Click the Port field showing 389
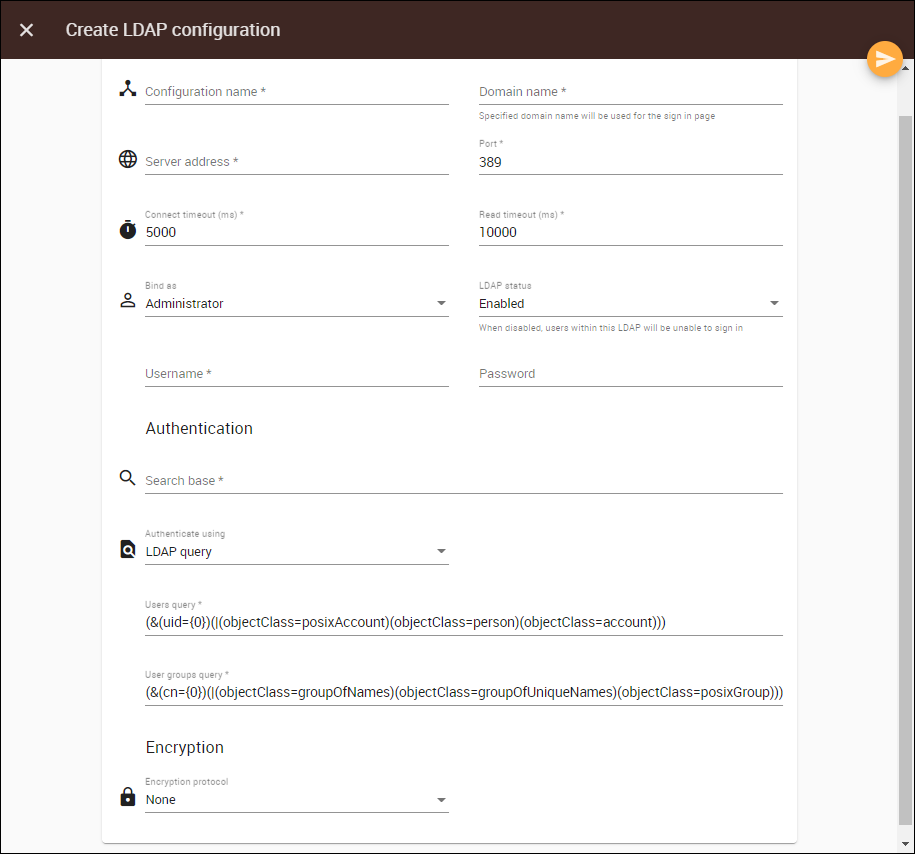Viewport: 915px width, 854px height. click(x=630, y=162)
